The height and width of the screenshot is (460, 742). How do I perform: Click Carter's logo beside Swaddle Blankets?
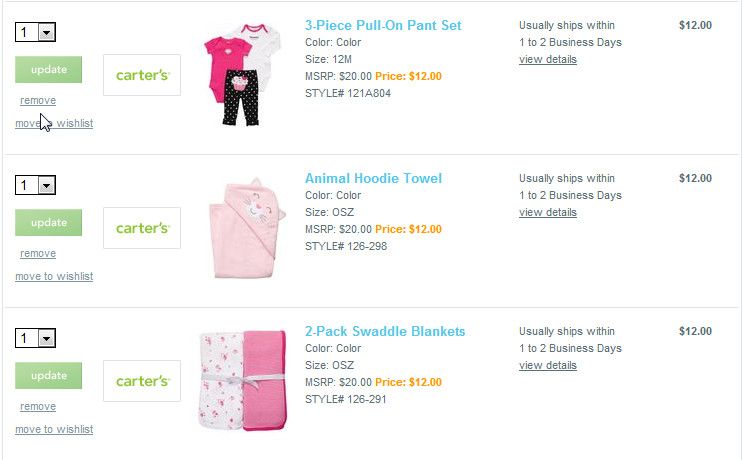[142, 381]
